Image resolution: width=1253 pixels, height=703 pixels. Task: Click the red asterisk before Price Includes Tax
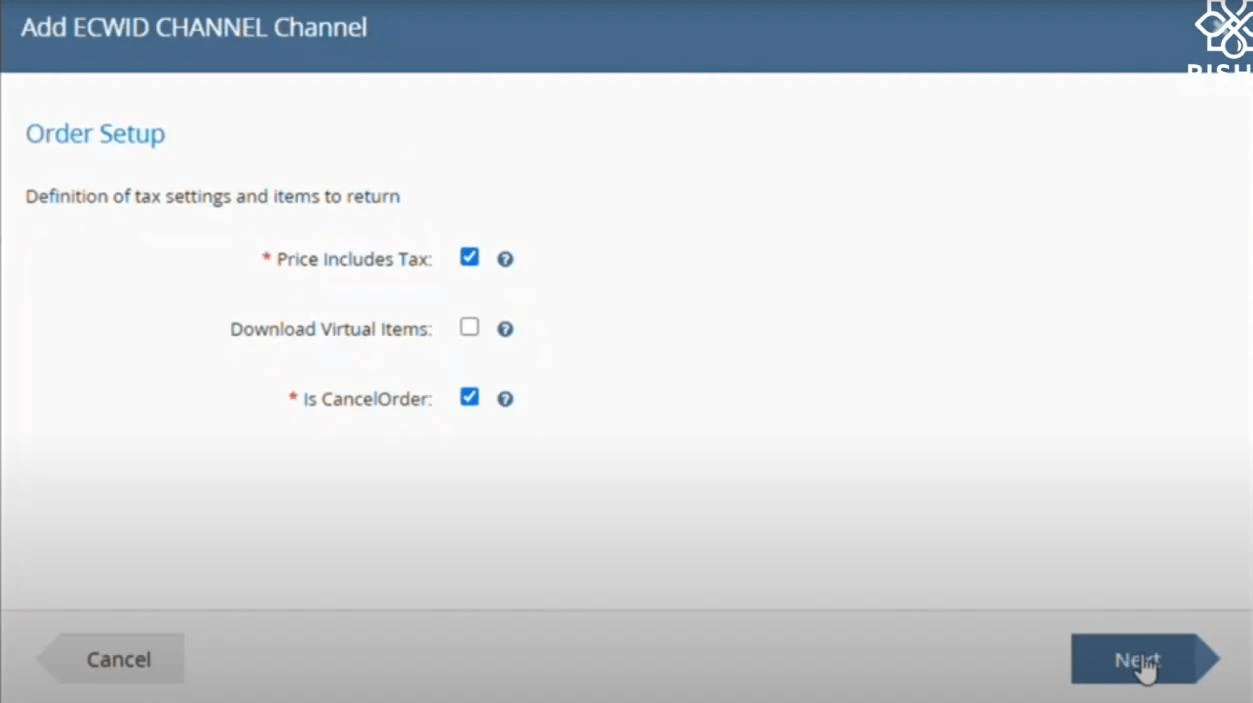pos(267,259)
